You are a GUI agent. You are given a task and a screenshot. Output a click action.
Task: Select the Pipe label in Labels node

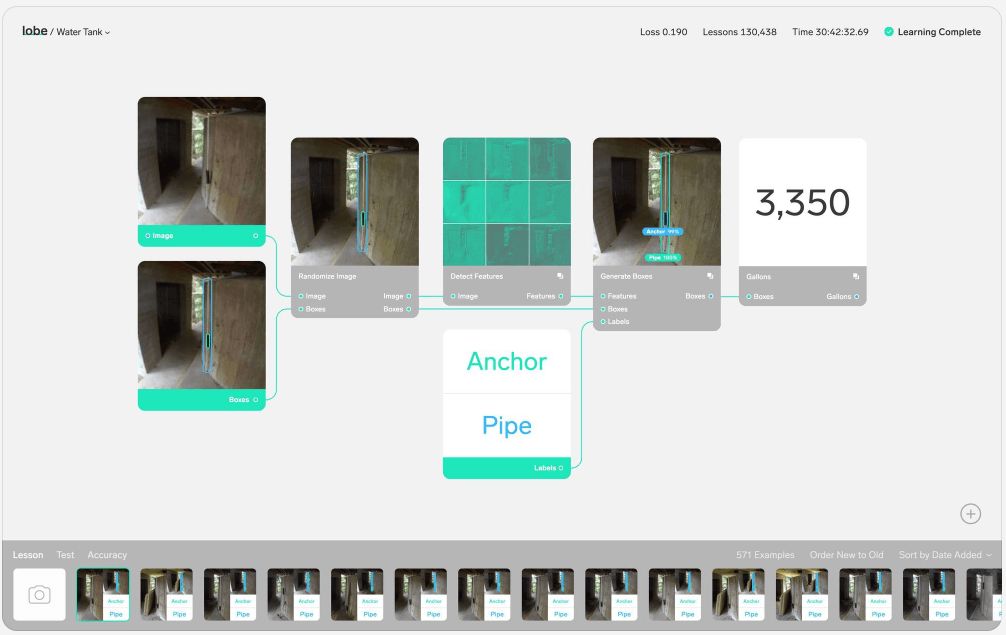point(506,425)
